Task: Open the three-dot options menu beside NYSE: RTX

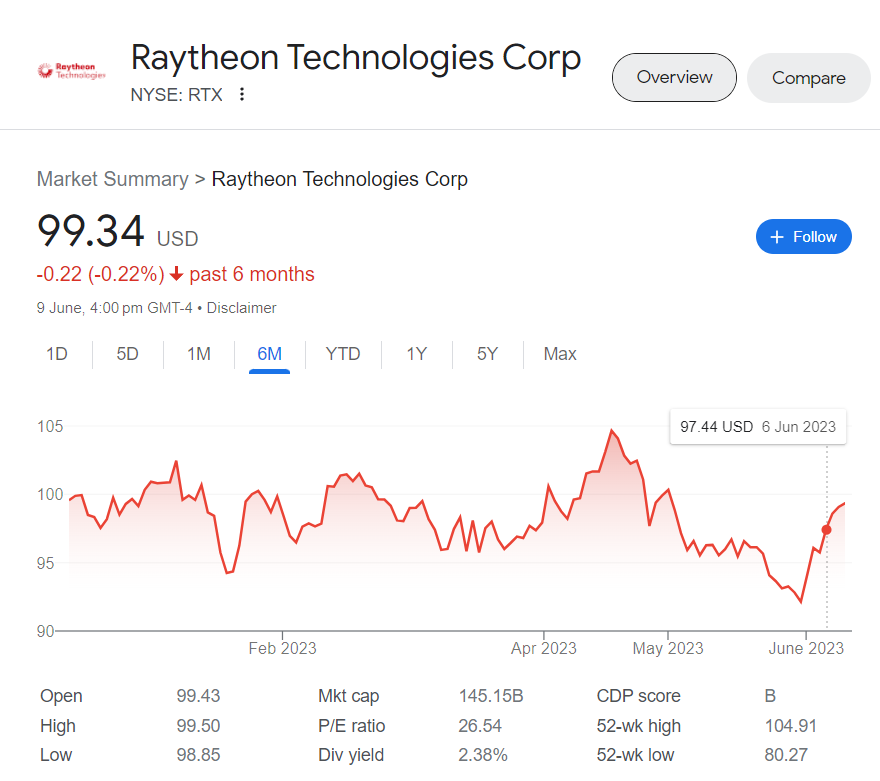Action: click(x=242, y=94)
